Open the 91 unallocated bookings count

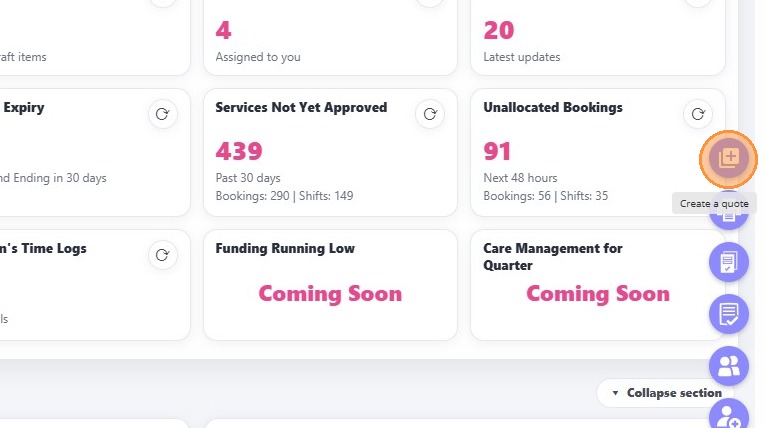(497, 152)
